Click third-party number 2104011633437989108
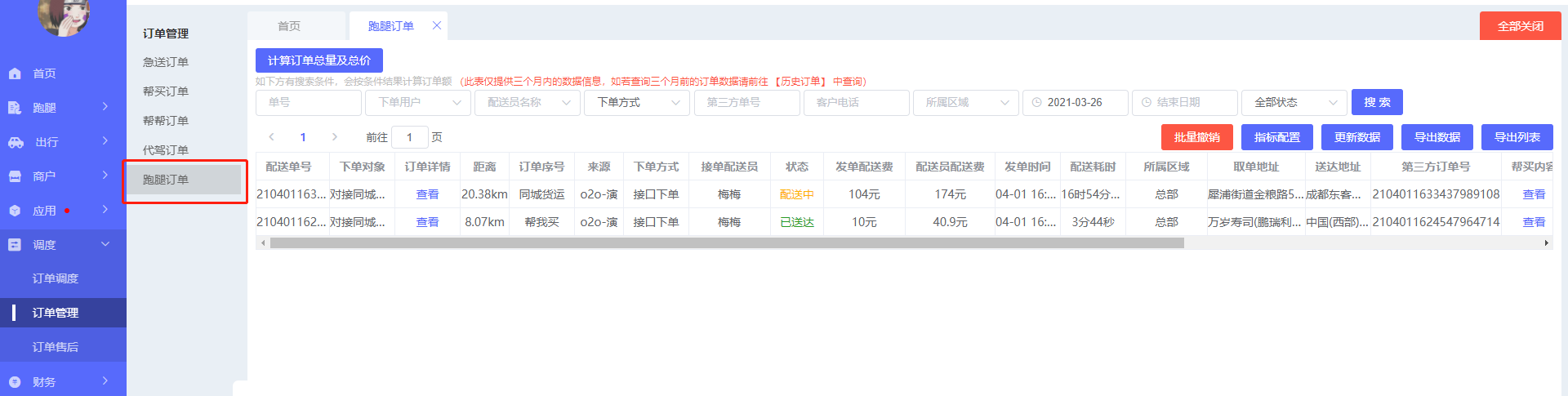This screenshot has height=396, width=1568. pyautogui.click(x=1436, y=194)
